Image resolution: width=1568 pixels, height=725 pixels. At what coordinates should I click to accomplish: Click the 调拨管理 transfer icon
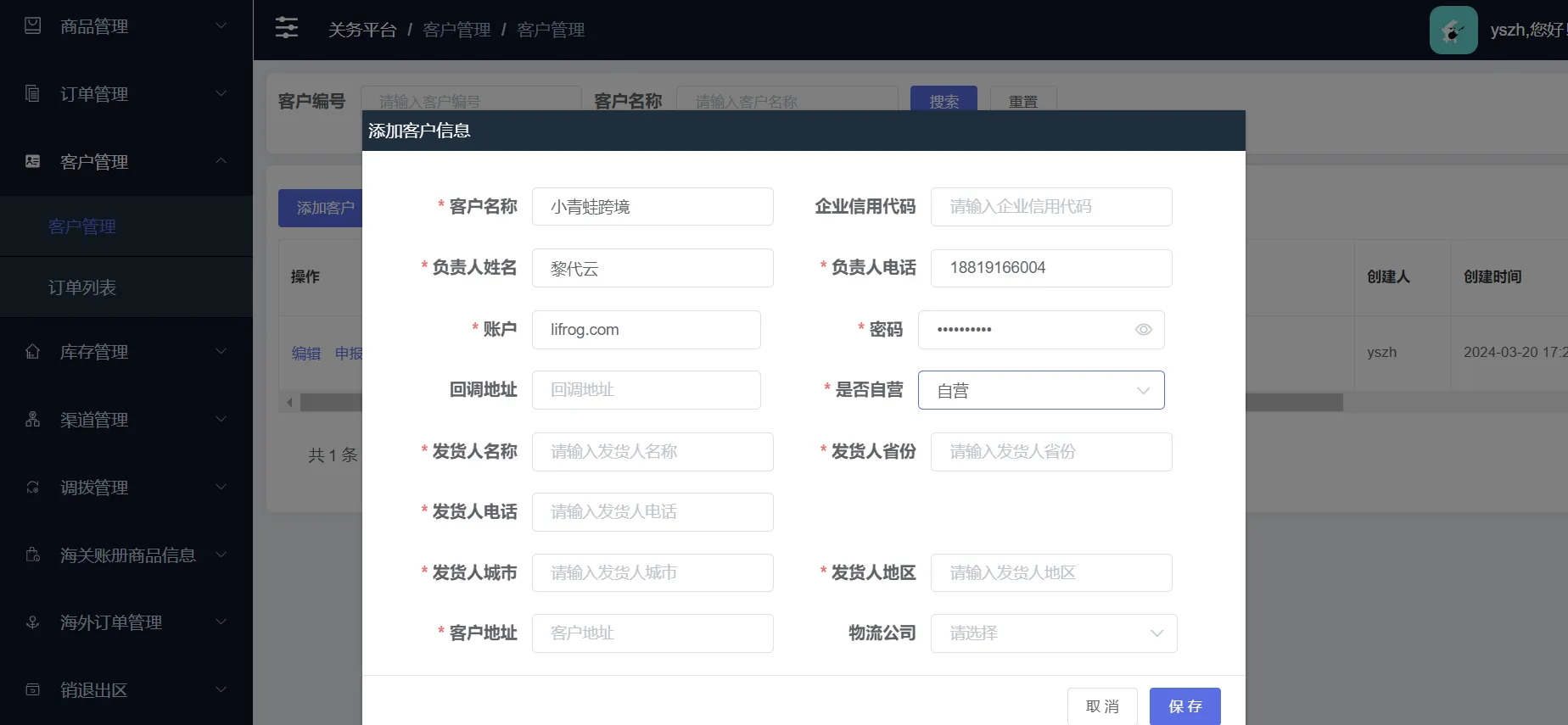coord(33,487)
